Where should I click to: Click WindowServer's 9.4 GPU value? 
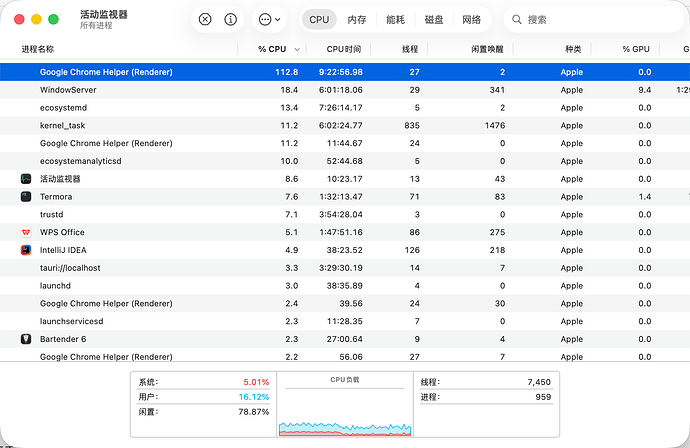click(645, 90)
